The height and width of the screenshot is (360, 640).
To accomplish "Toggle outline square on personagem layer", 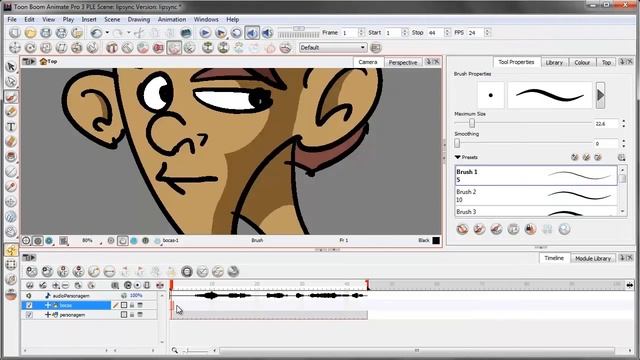I will point(124,315).
